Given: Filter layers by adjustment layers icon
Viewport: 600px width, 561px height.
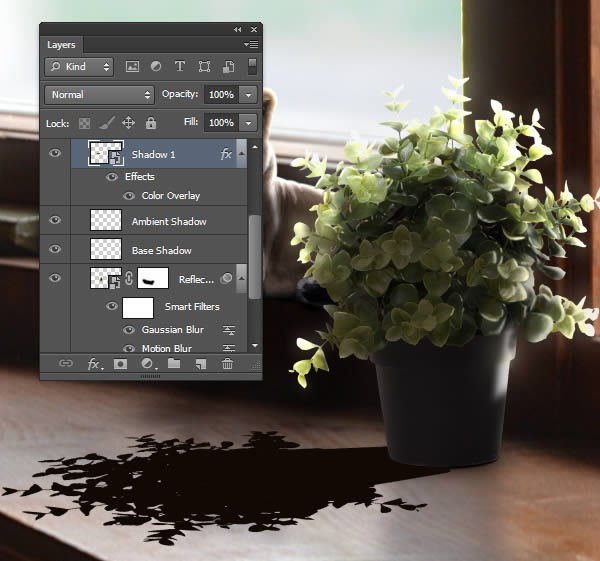Looking at the screenshot, I should click(156, 67).
